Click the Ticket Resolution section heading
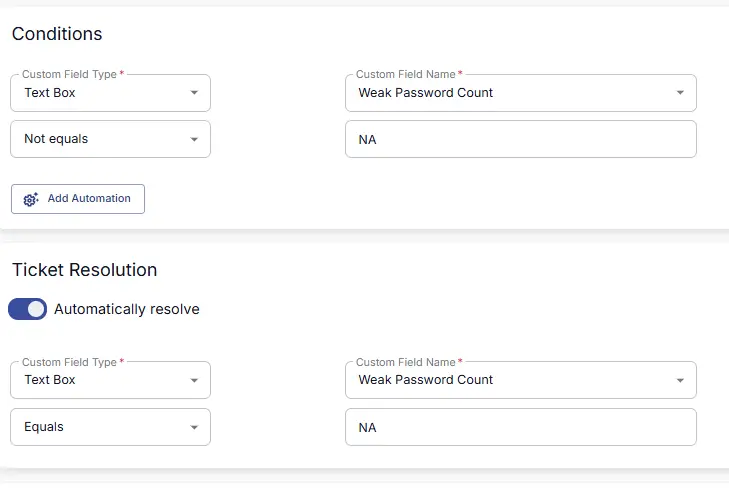Image resolution: width=729 pixels, height=490 pixels. pyautogui.click(x=85, y=270)
